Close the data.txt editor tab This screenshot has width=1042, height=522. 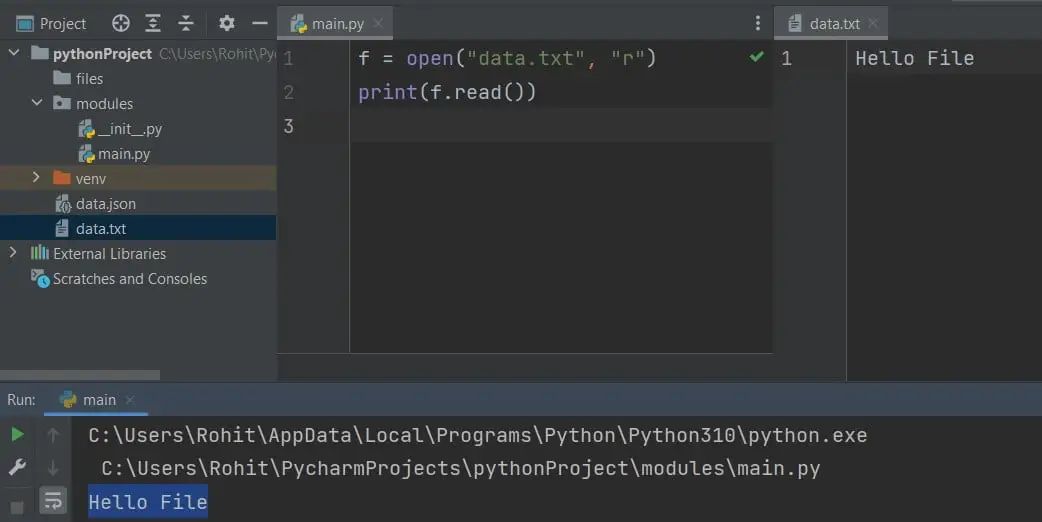click(x=873, y=23)
